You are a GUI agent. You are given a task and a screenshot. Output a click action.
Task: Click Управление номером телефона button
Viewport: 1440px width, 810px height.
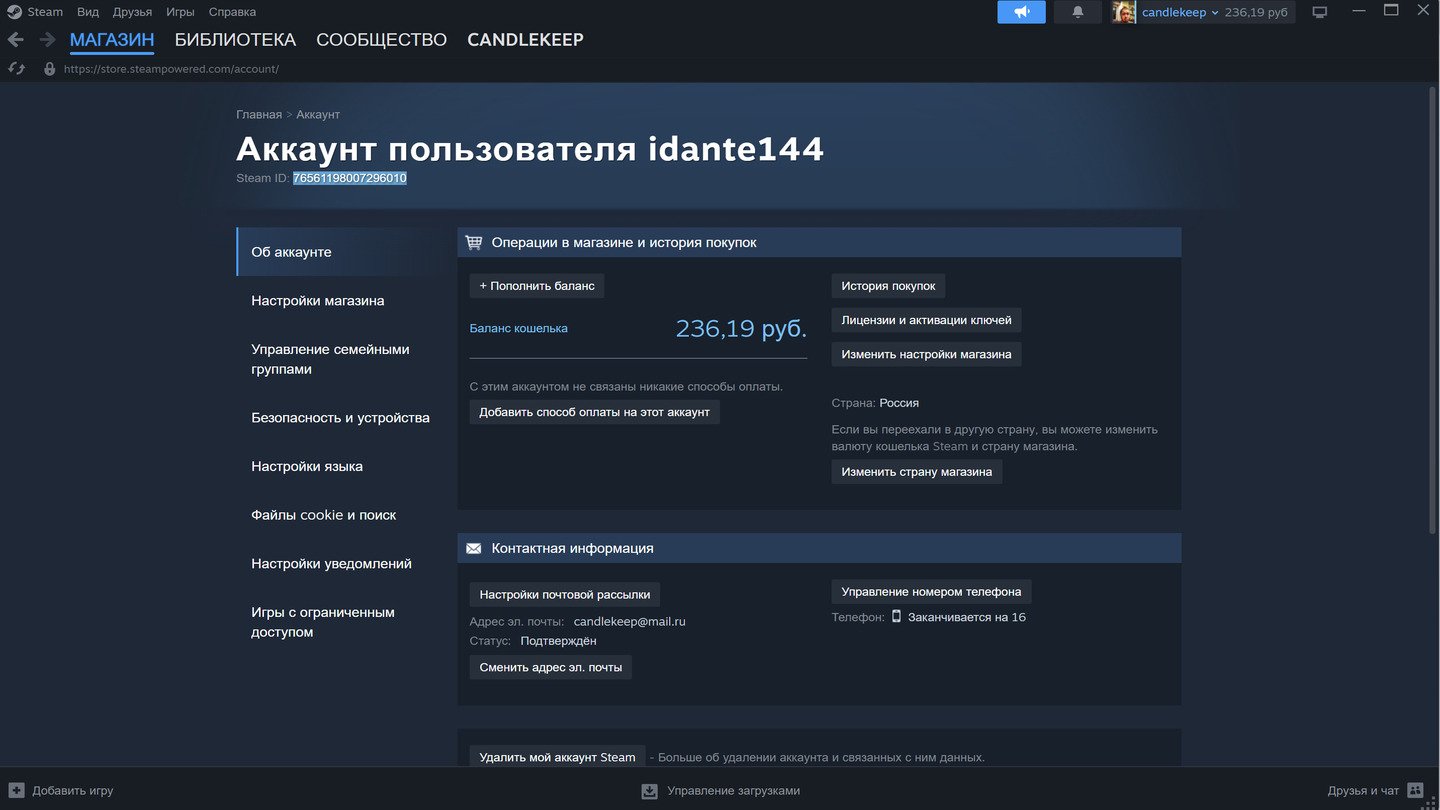[931, 591]
